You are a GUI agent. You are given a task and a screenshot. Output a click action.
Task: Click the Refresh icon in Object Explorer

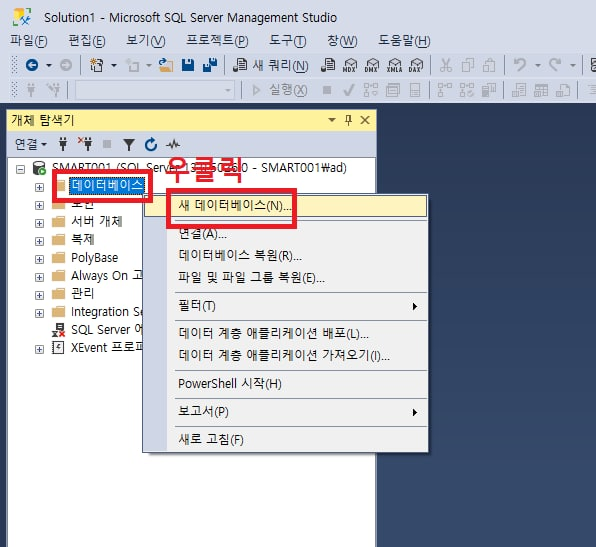[151, 144]
